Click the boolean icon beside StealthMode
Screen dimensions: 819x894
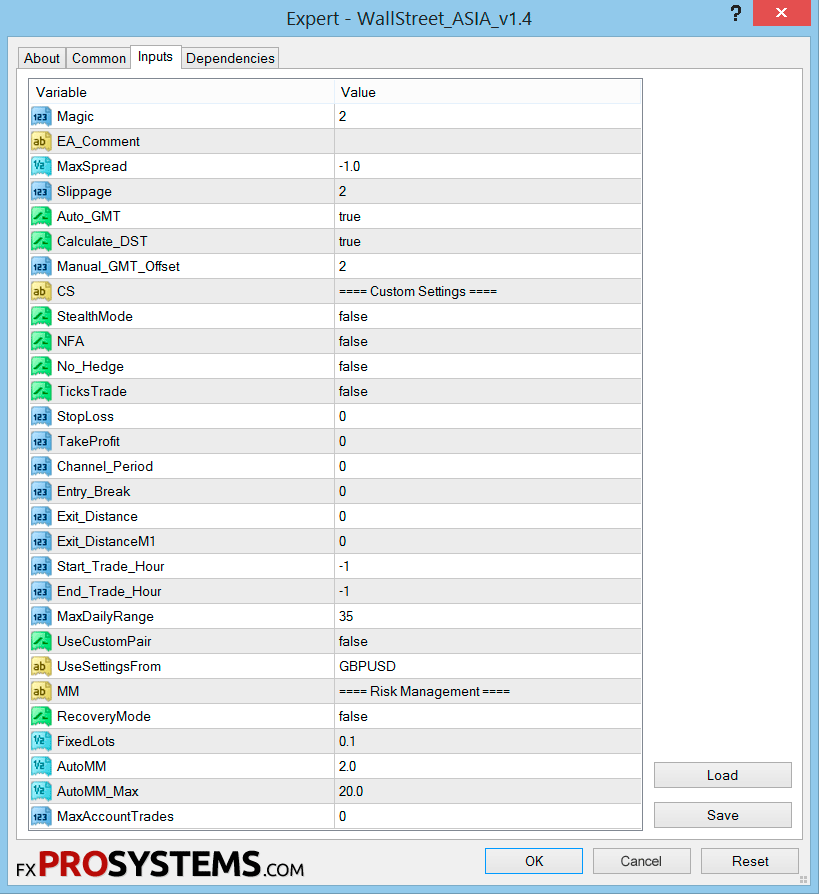(x=41, y=316)
